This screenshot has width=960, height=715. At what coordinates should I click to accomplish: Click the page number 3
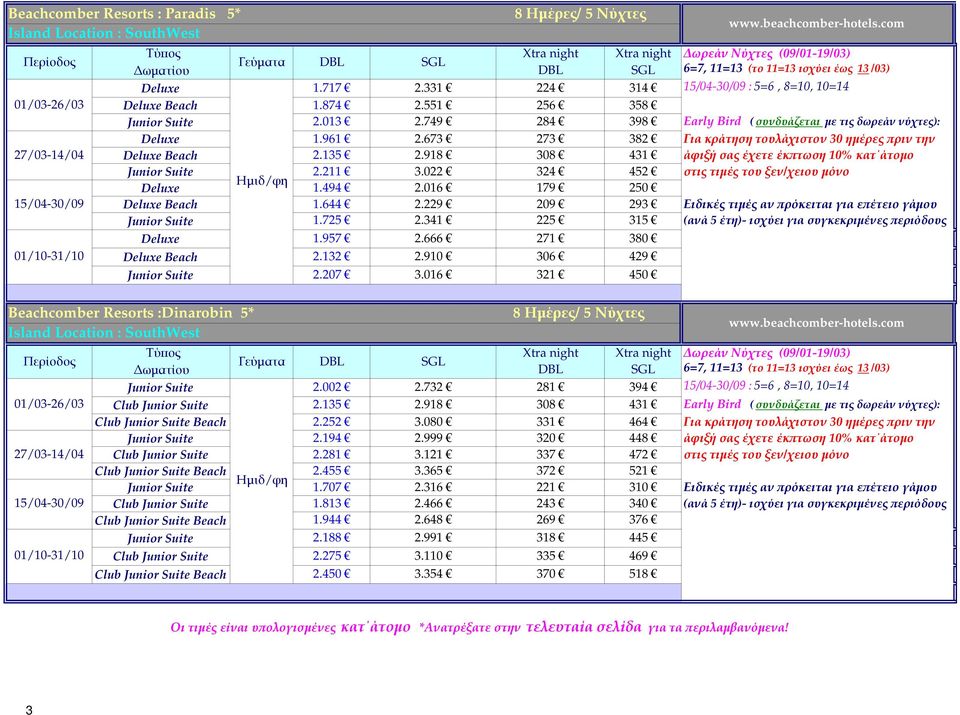point(29,709)
